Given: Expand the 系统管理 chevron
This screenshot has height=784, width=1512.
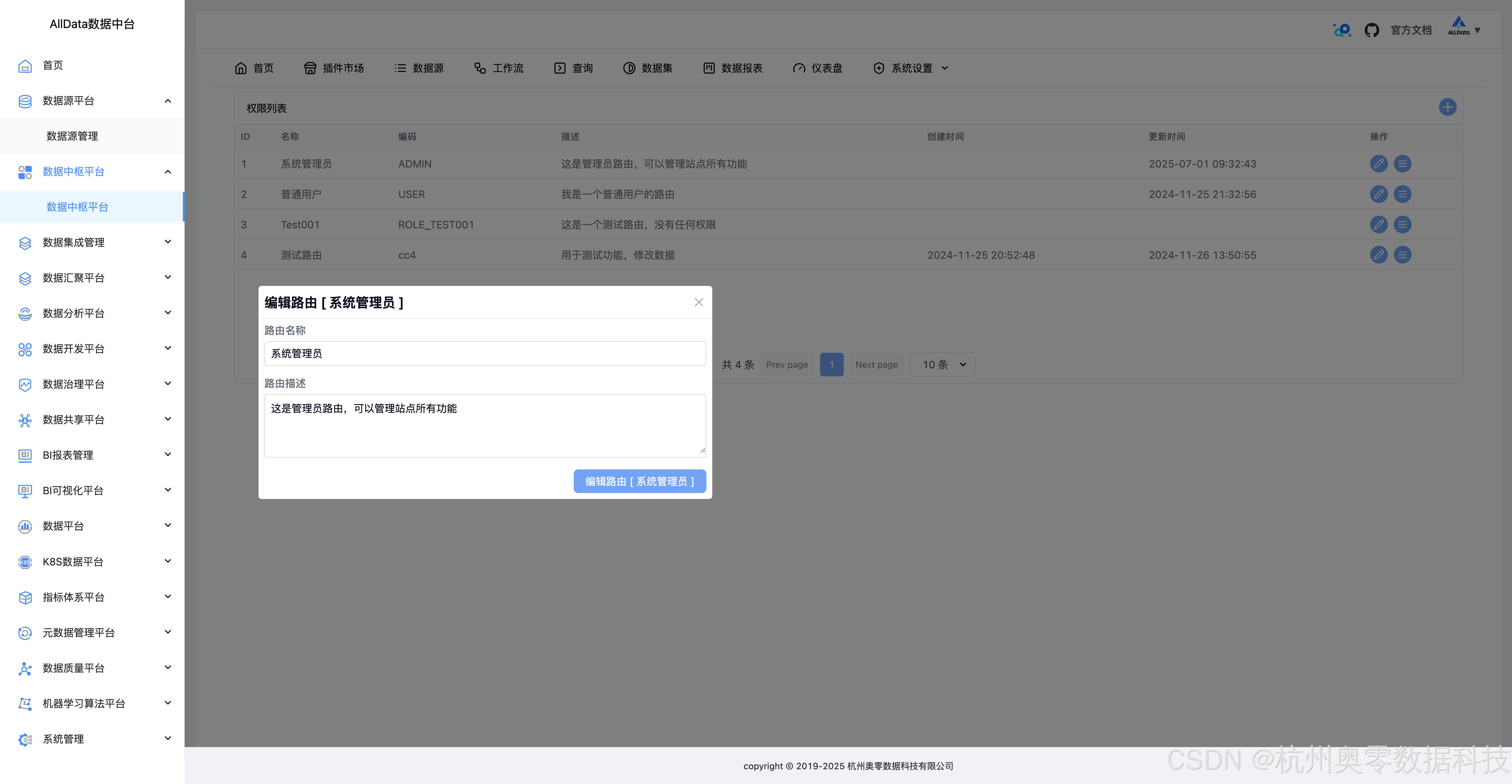Looking at the screenshot, I should tap(168, 738).
